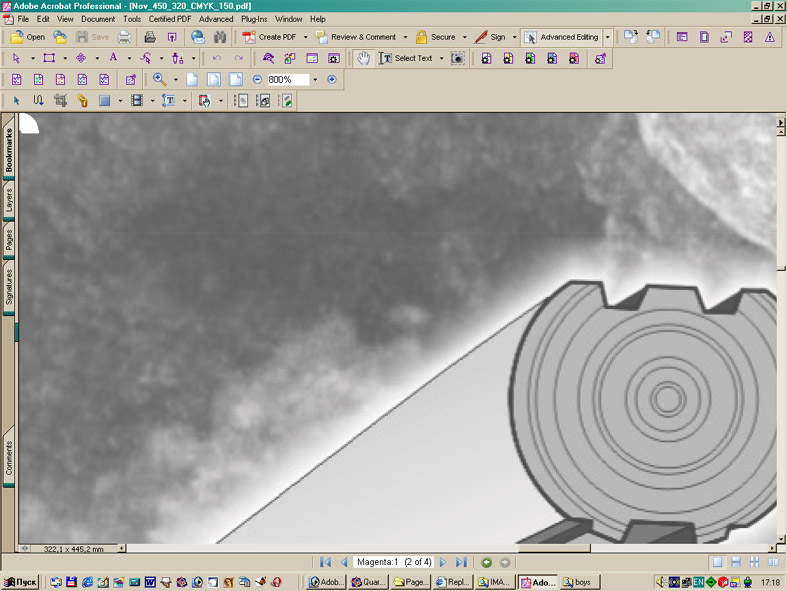Select the Link tool chain icon
The width and height of the screenshot is (787, 591).
click(x=82, y=101)
